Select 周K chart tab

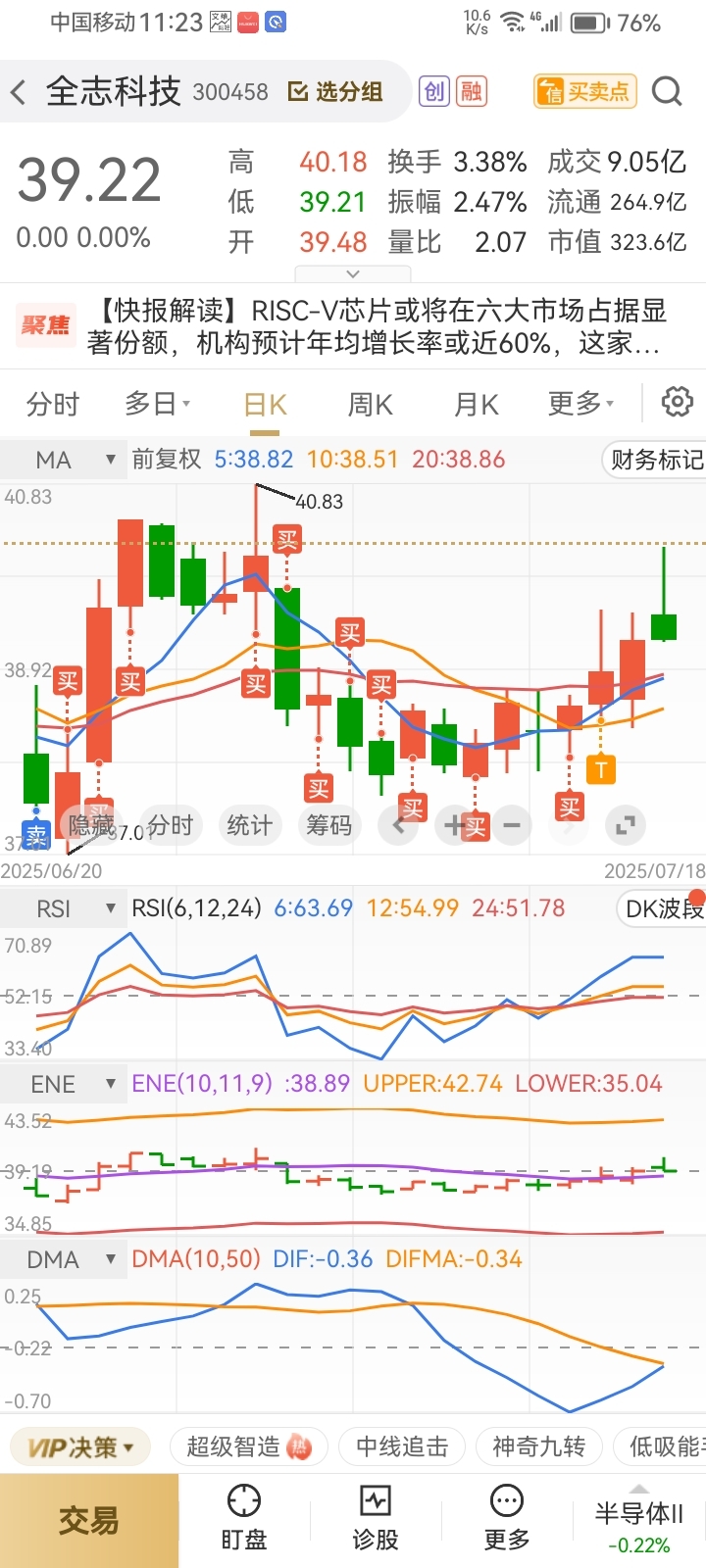(370, 404)
